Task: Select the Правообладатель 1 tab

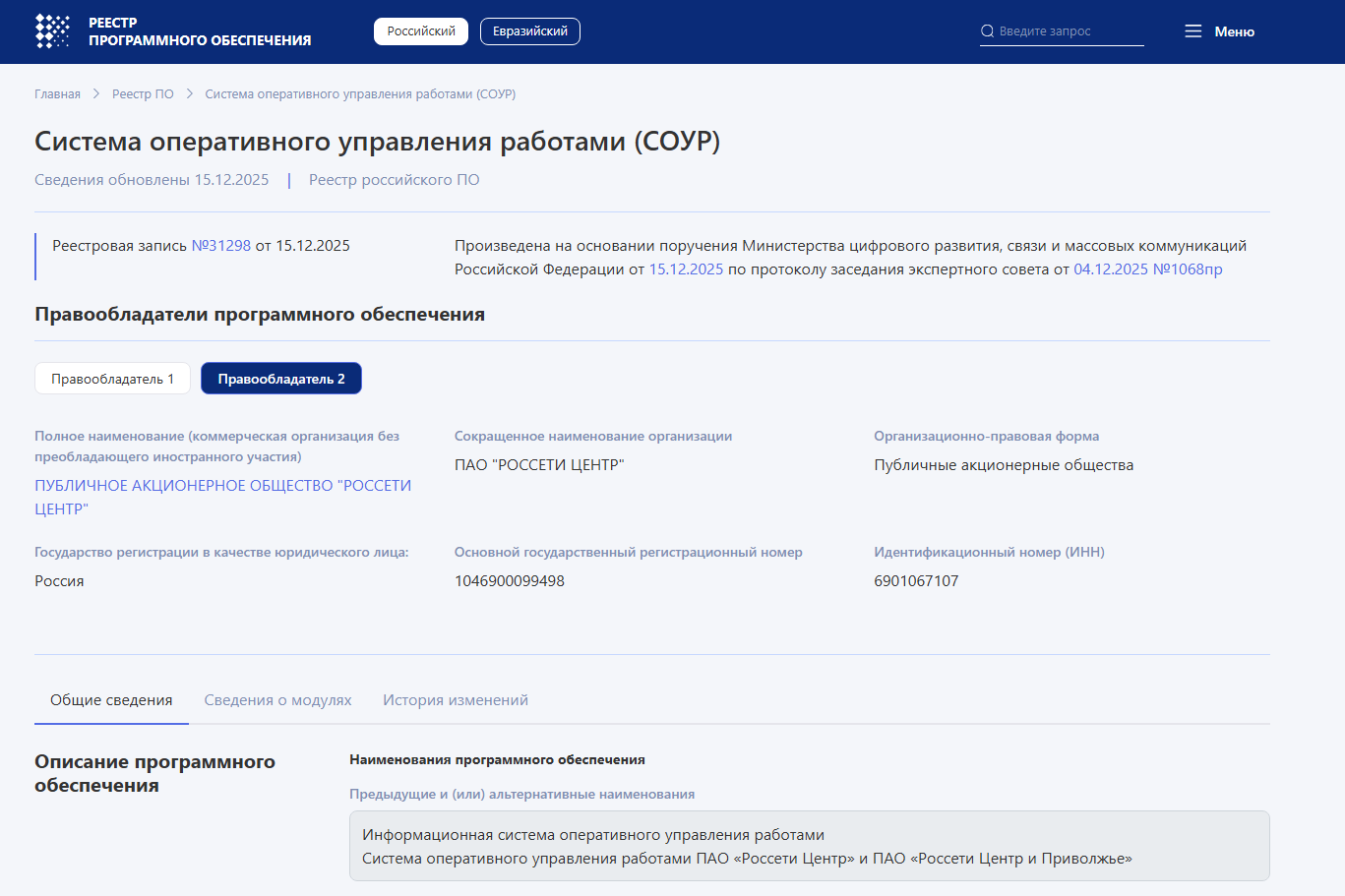Action: [x=112, y=379]
